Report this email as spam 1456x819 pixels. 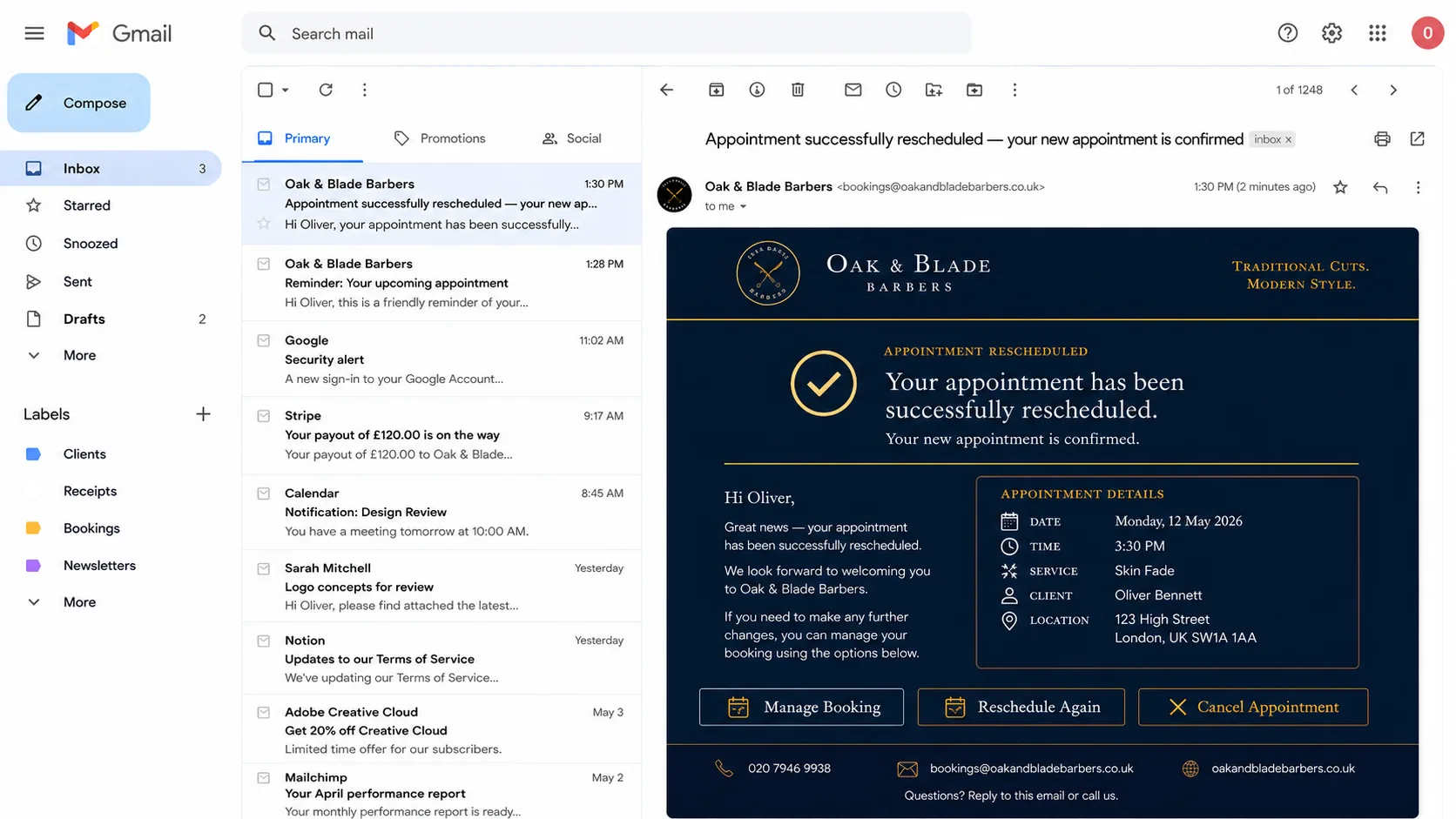point(757,90)
